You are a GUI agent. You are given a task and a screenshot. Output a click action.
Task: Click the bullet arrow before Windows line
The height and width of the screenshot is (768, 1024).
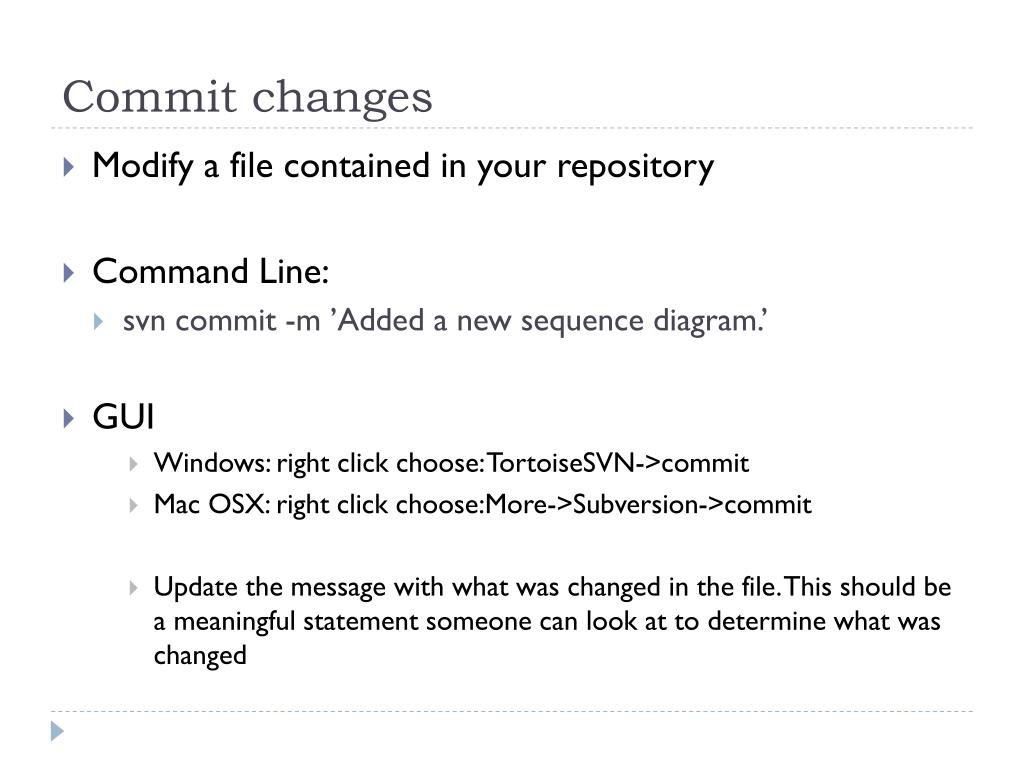tap(134, 464)
